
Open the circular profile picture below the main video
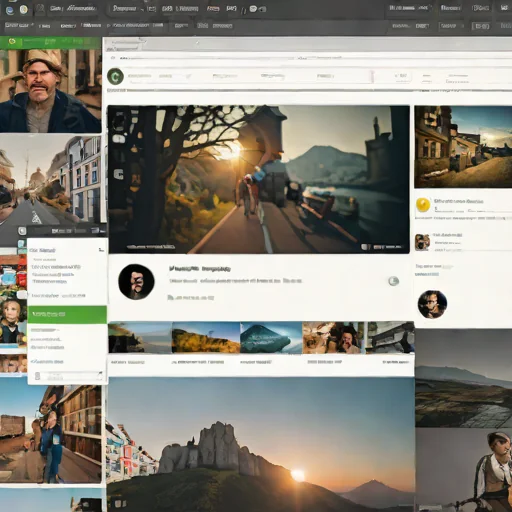136,282
